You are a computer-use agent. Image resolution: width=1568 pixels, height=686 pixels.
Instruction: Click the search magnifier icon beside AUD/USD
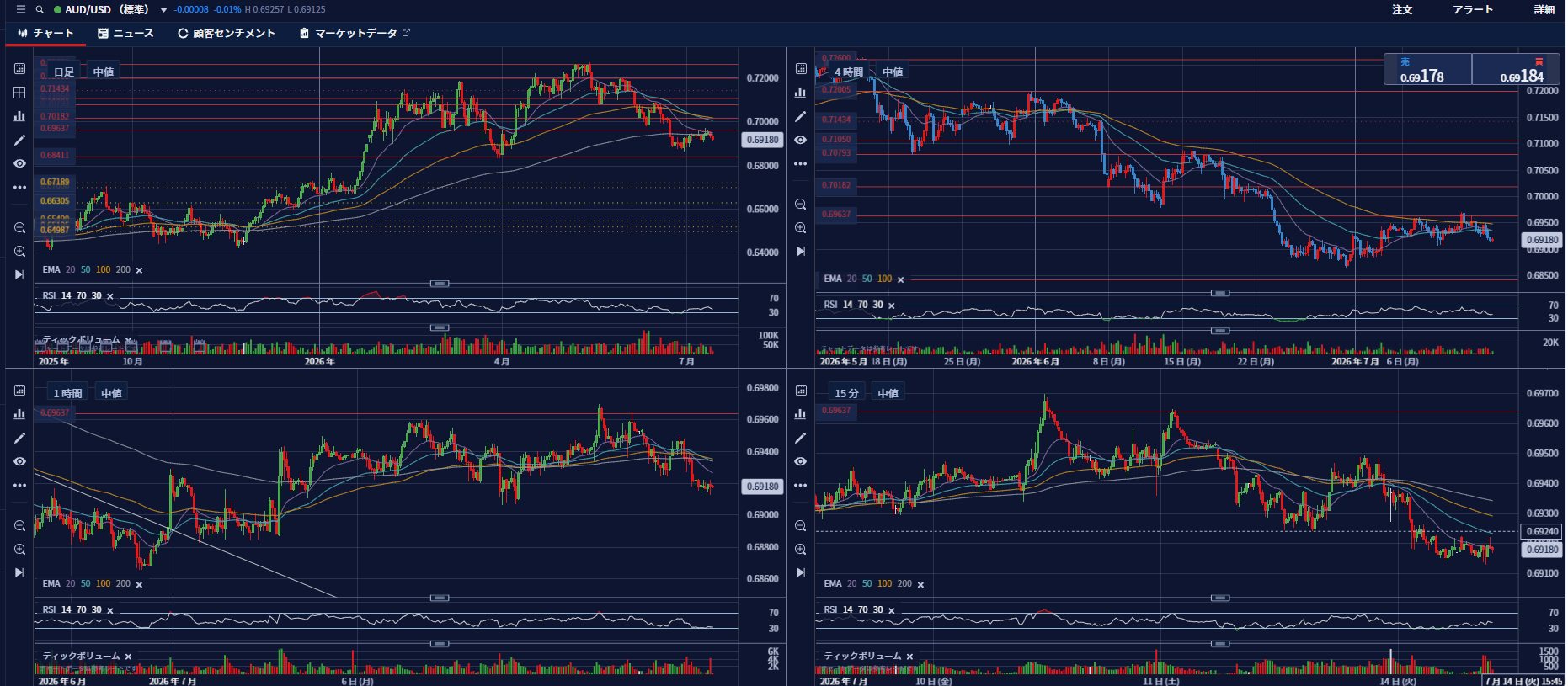(40, 10)
